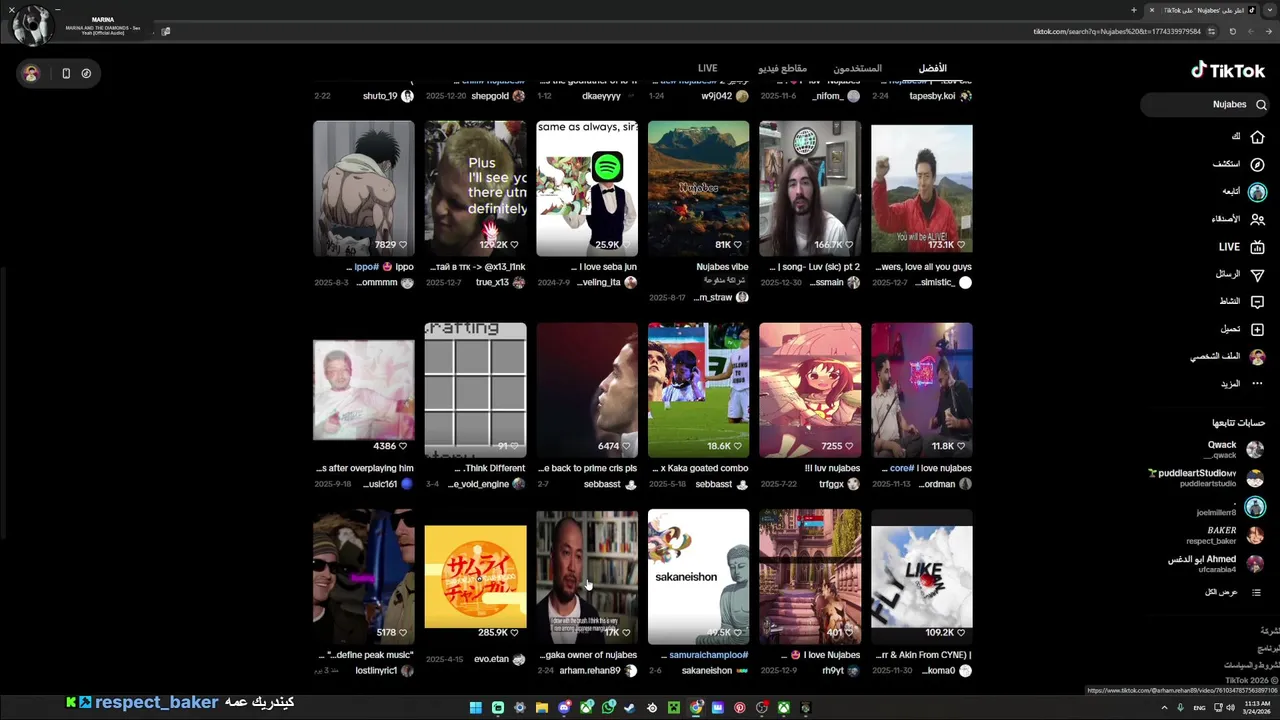This screenshot has width=1280, height=720.
Task: Open the FLY LIKE cloud video thumbnail
Action: click(921, 577)
